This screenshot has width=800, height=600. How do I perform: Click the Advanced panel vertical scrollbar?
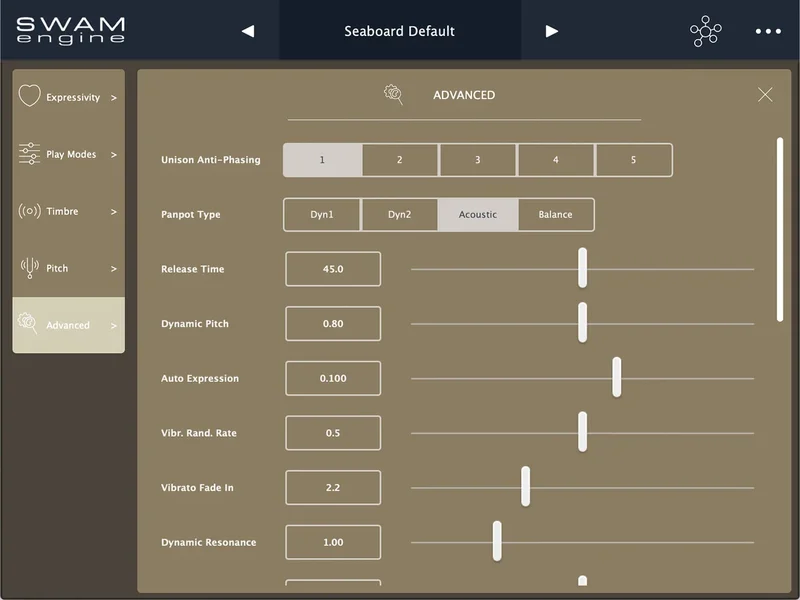pyautogui.click(x=780, y=229)
